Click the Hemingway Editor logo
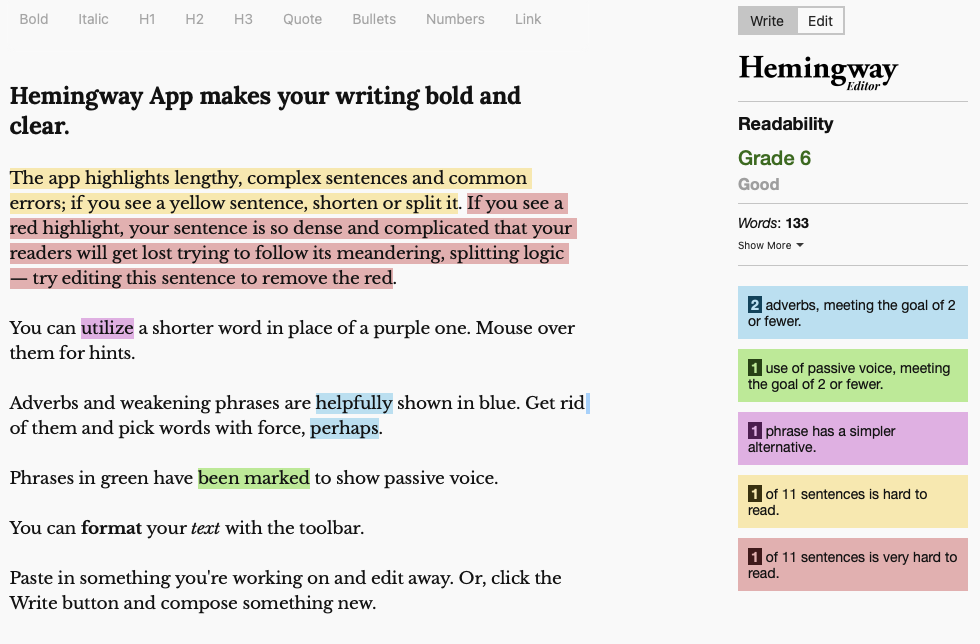Viewport: 980px width, 644px height. tap(818, 72)
